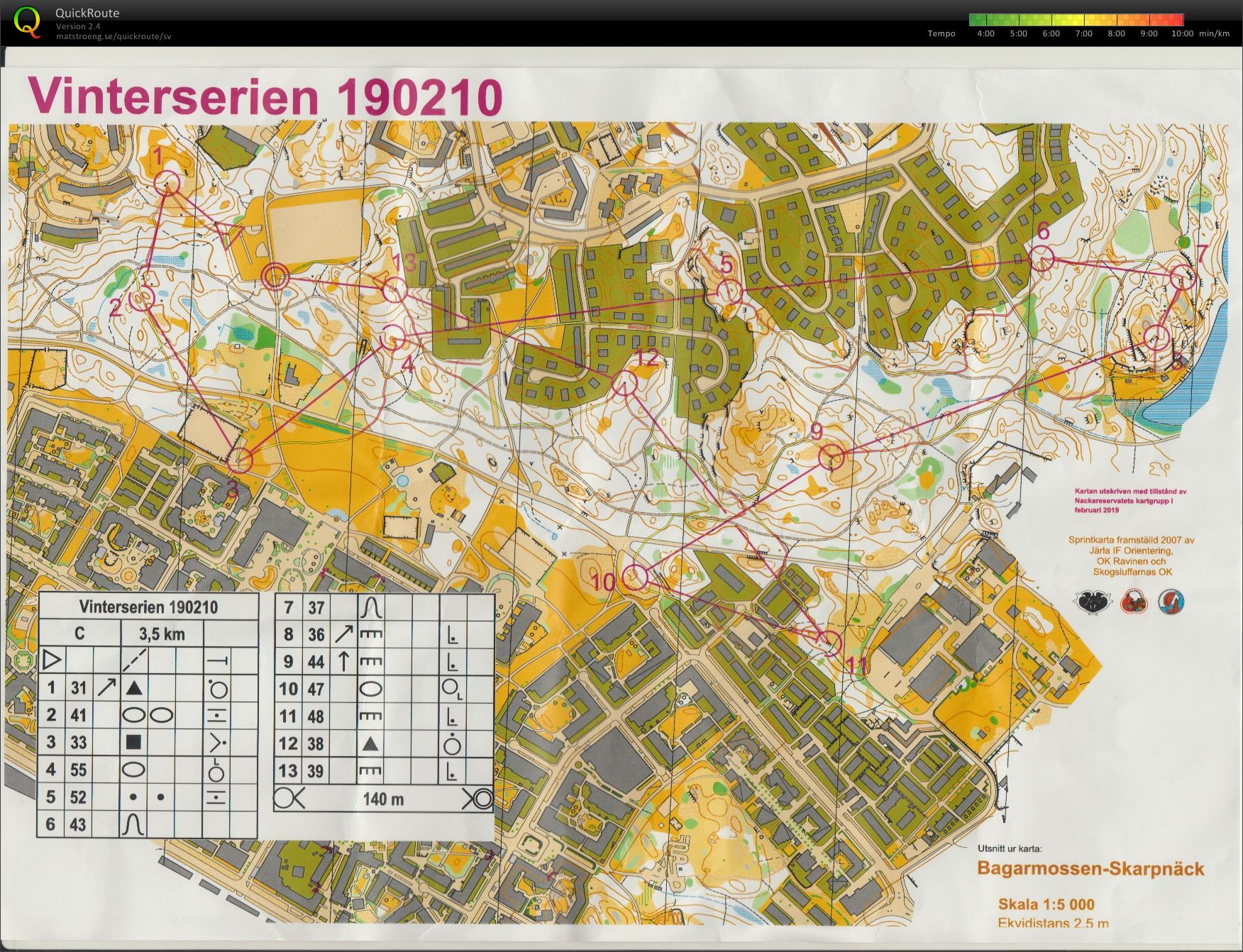
Task: Click the middle red club logo
Action: point(1134,602)
